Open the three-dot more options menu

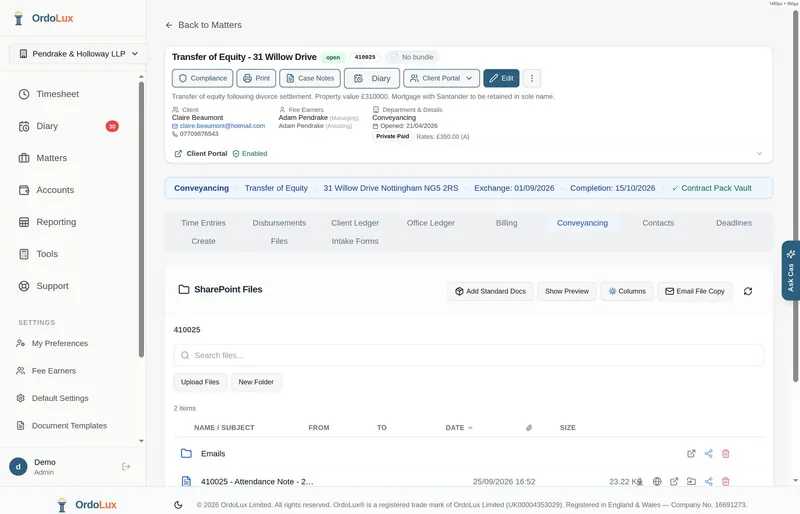tap(532, 78)
